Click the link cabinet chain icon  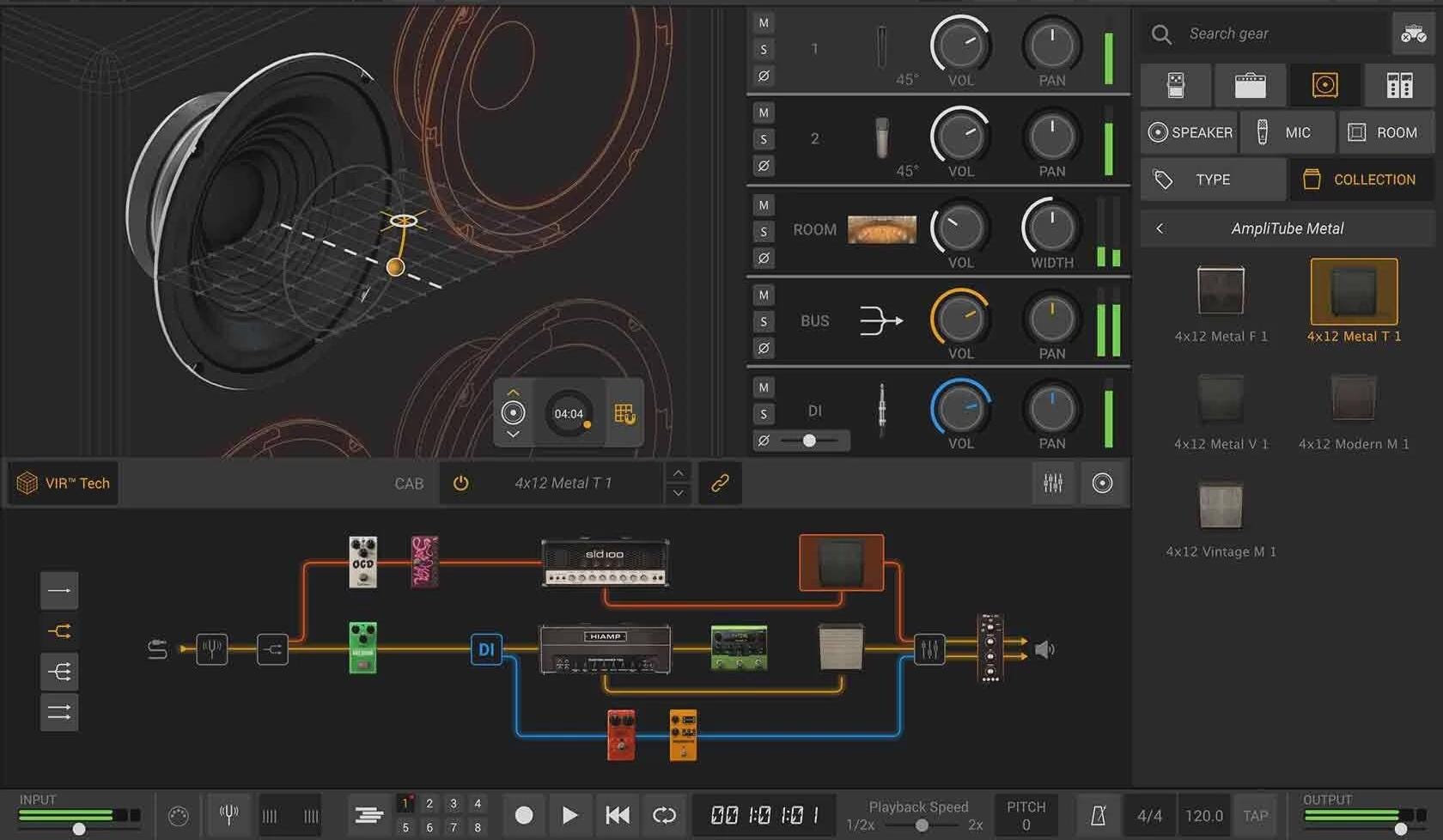point(720,483)
